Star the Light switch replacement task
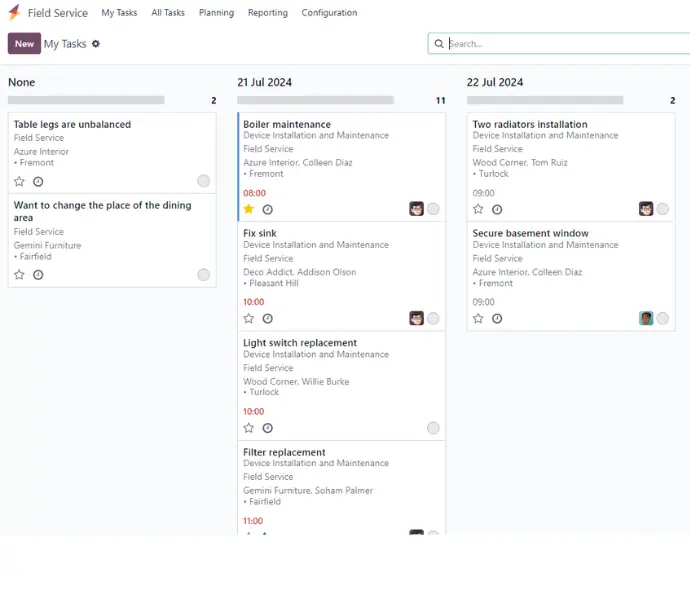 249,428
